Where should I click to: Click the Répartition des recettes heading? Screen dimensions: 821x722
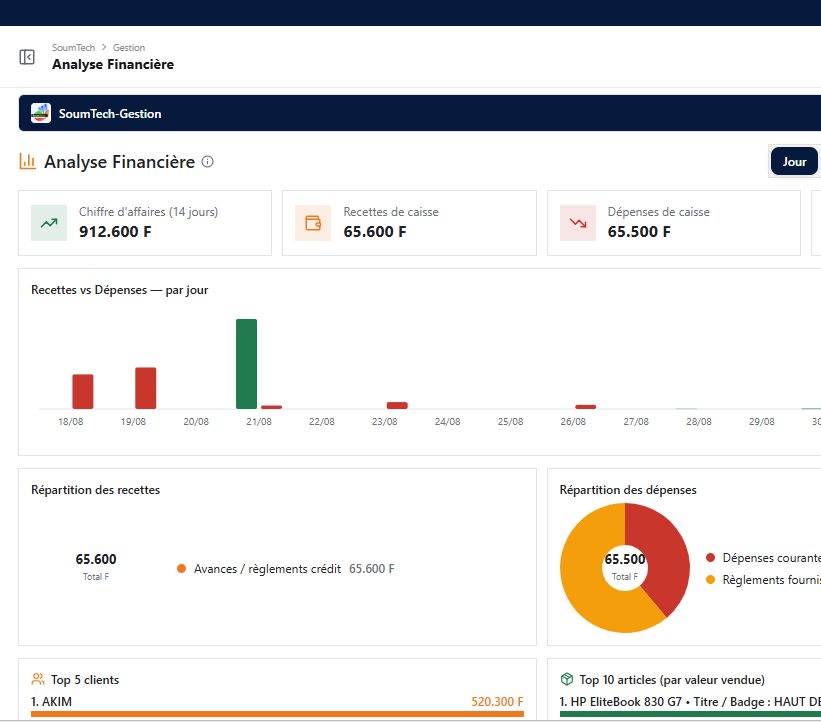tap(96, 490)
